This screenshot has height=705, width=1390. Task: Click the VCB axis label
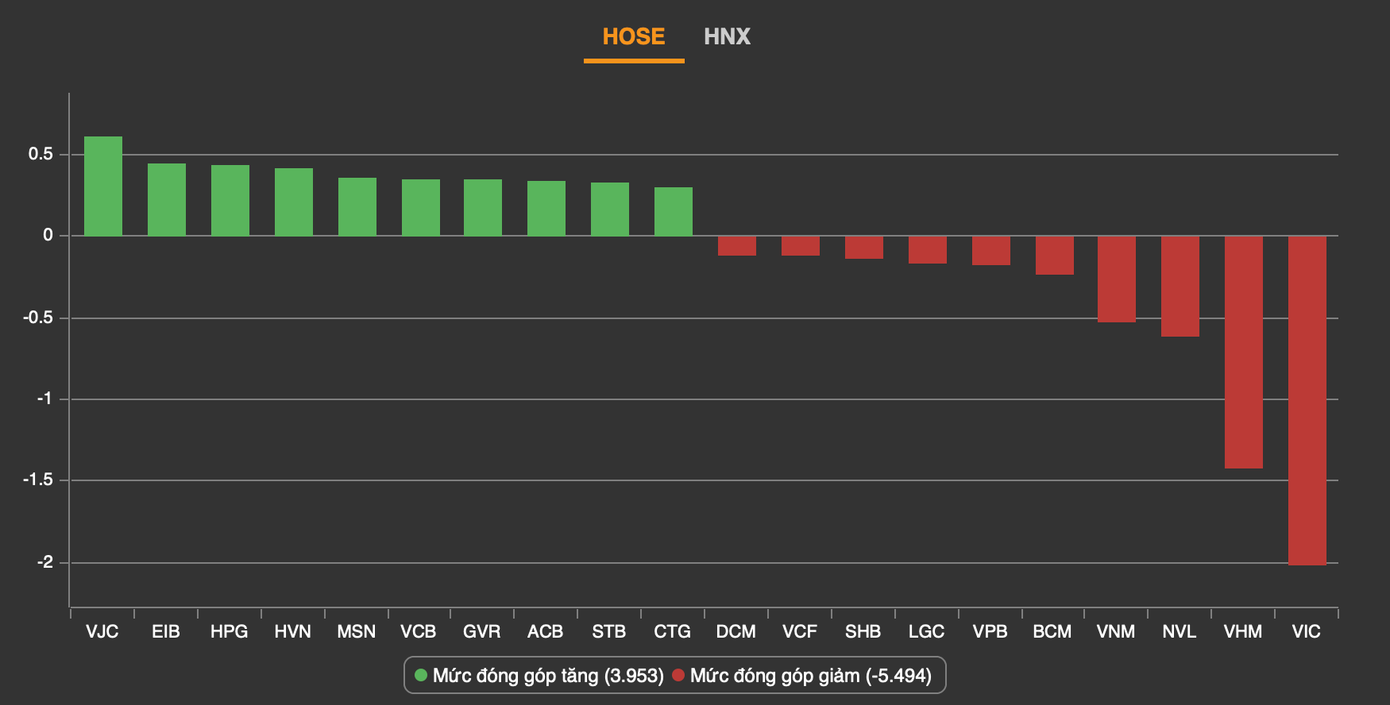(x=419, y=632)
